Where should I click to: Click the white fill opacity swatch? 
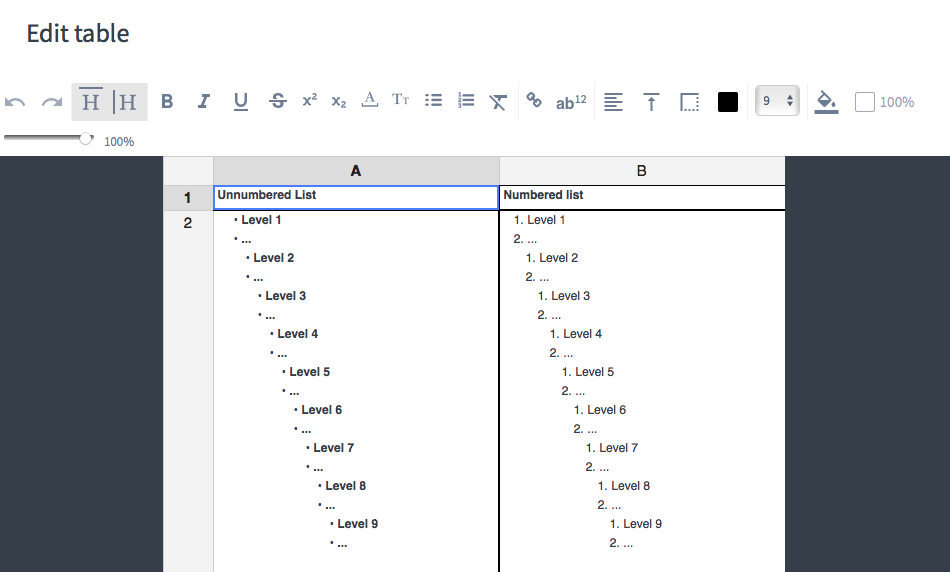tap(865, 102)
